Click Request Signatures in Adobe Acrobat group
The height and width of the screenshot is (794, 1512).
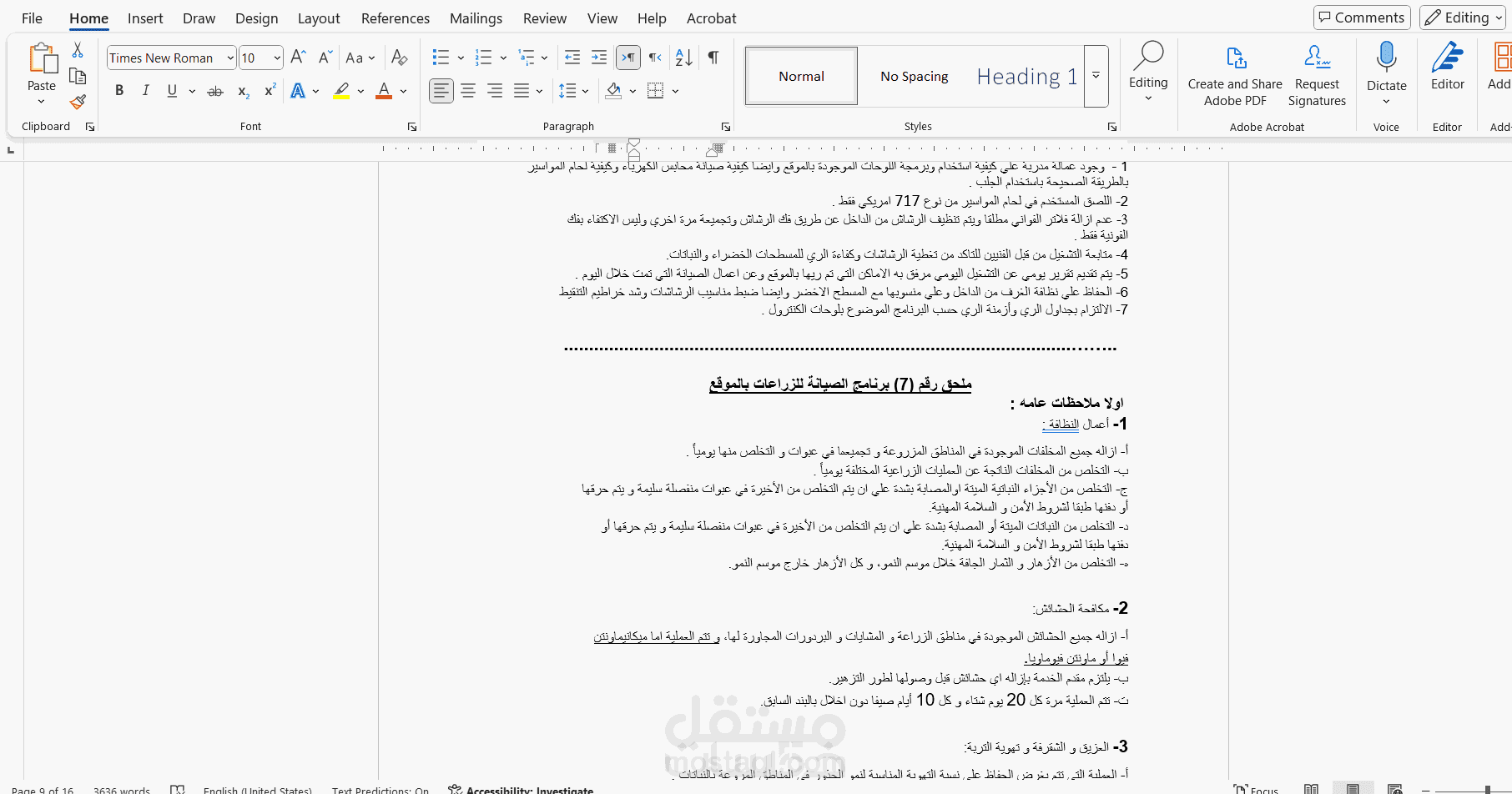click(x=1317, y=75)
